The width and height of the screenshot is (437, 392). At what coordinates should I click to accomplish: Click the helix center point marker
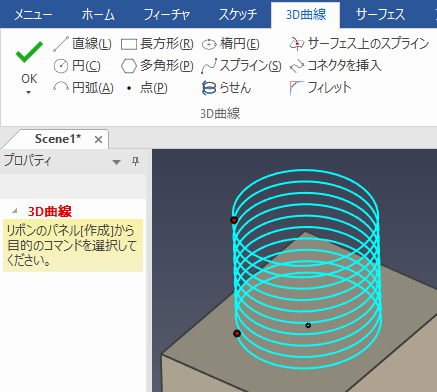[308, 325]
